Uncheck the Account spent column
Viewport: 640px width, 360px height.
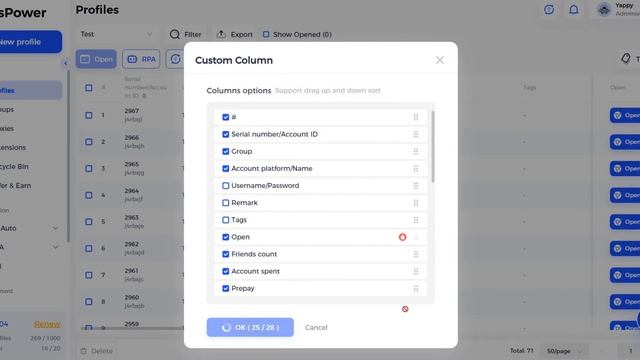[226, 271]
